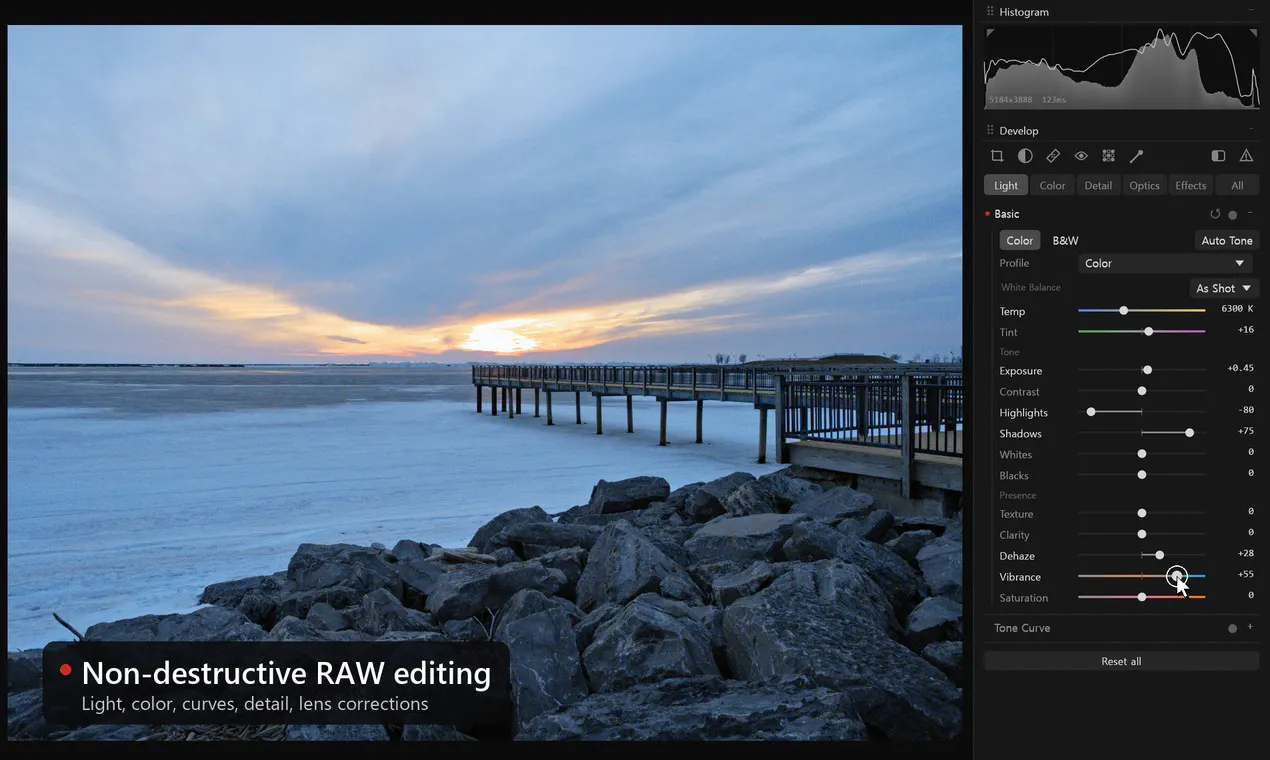Screen dimensions: 1270x760
Task: Open the Detail tab
Action: pos(1098,185)
